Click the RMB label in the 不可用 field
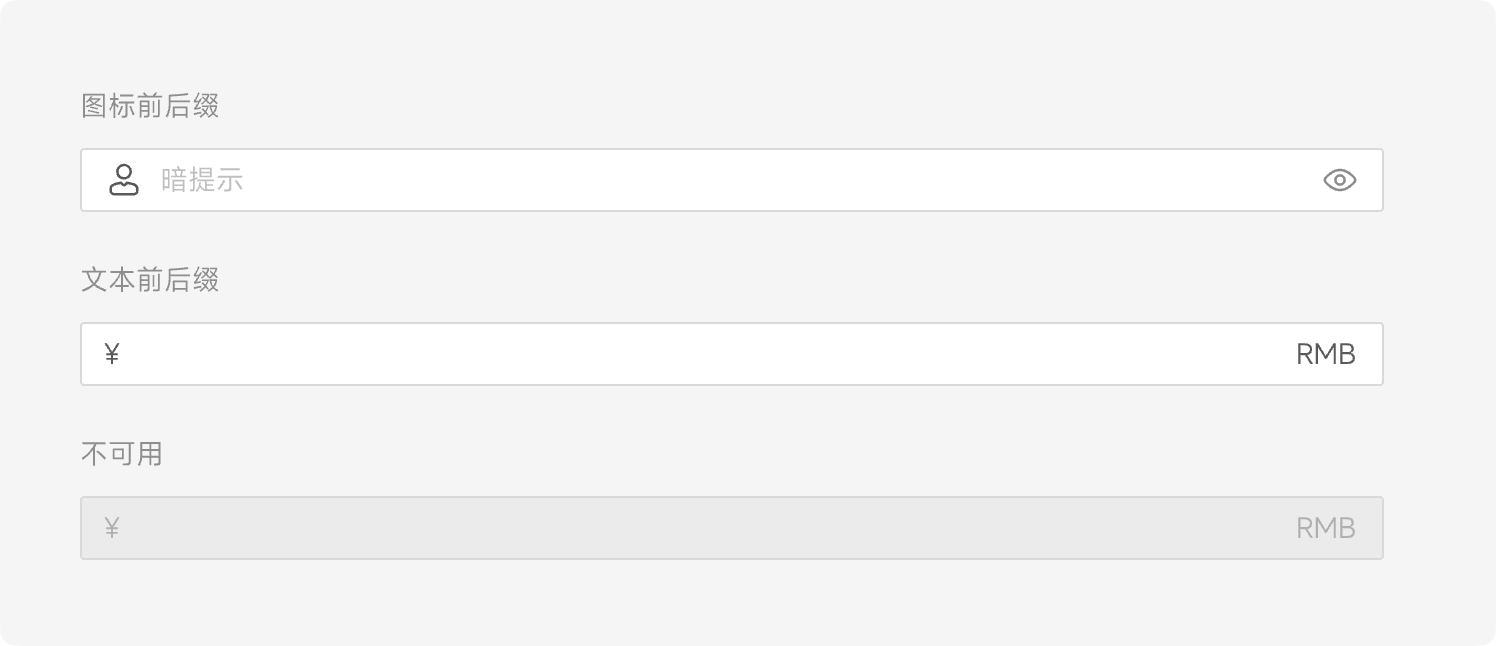 1325,528
